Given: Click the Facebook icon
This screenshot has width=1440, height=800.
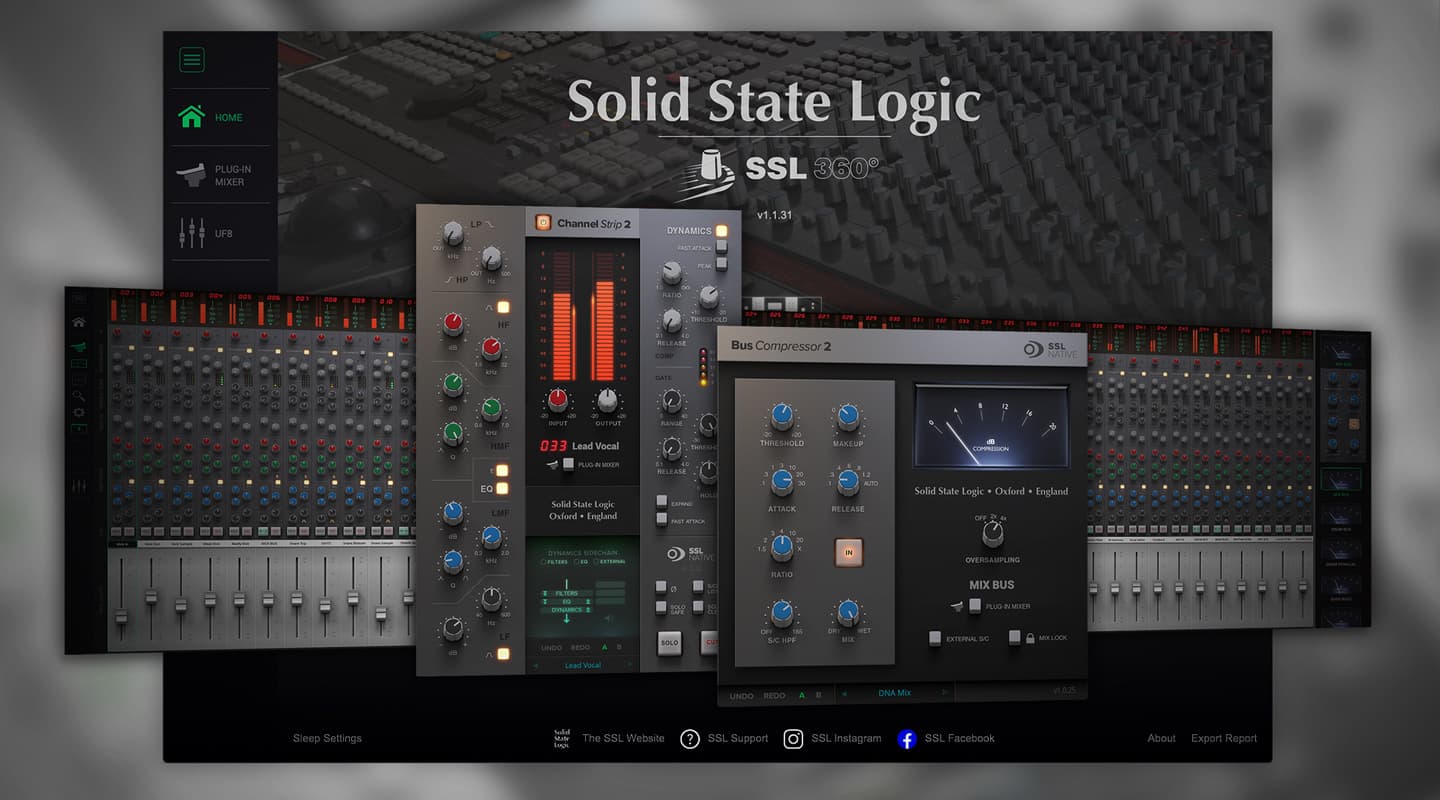Looking at the screenshot, I should [x=907, y=739].
